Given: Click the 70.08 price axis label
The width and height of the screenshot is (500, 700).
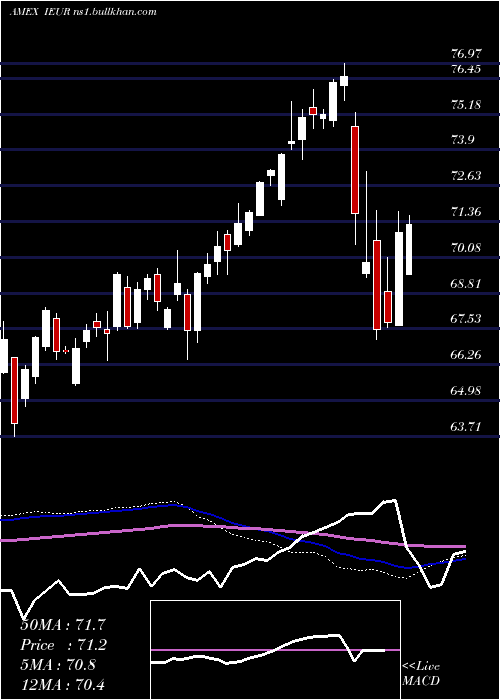Looking at the screenshot, I should (x=467, y=247).
